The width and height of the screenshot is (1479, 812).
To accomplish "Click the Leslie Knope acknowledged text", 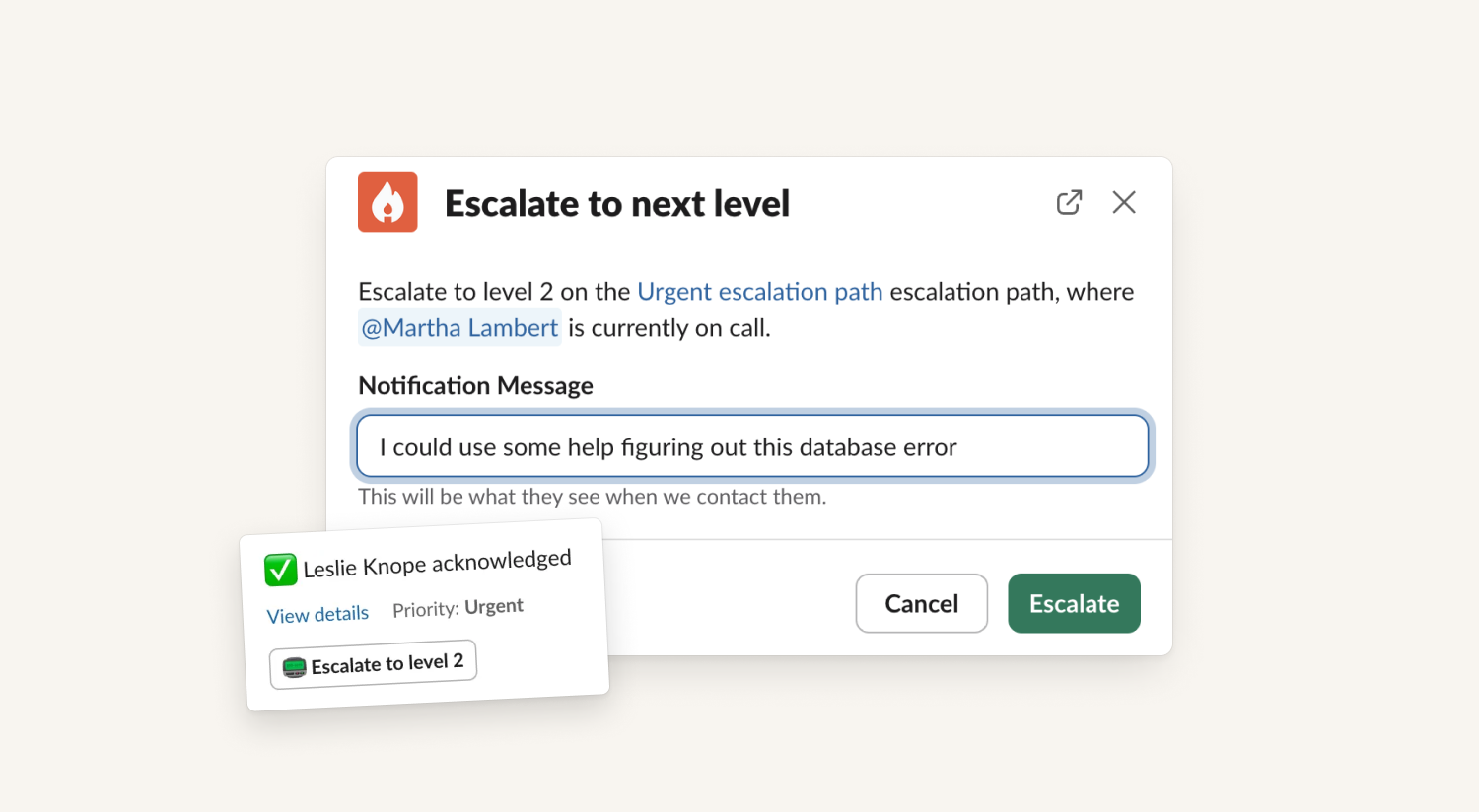I will 437,563.
